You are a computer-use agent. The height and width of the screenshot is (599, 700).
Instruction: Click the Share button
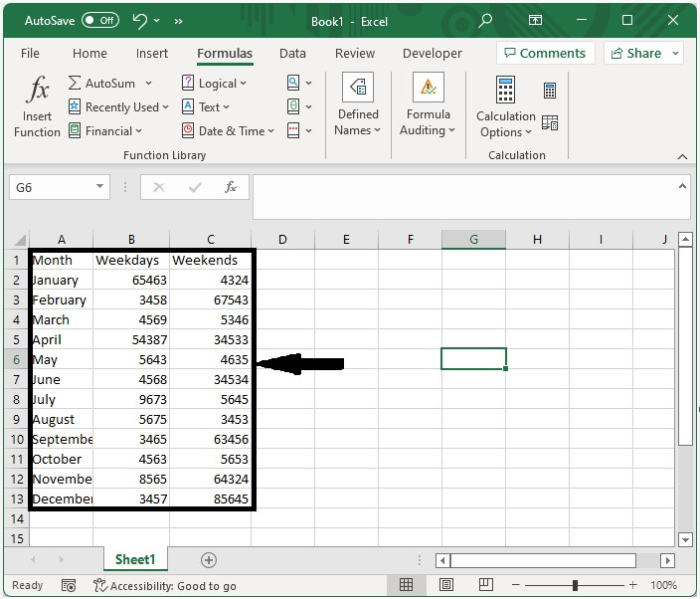click(x=636, y=53)
